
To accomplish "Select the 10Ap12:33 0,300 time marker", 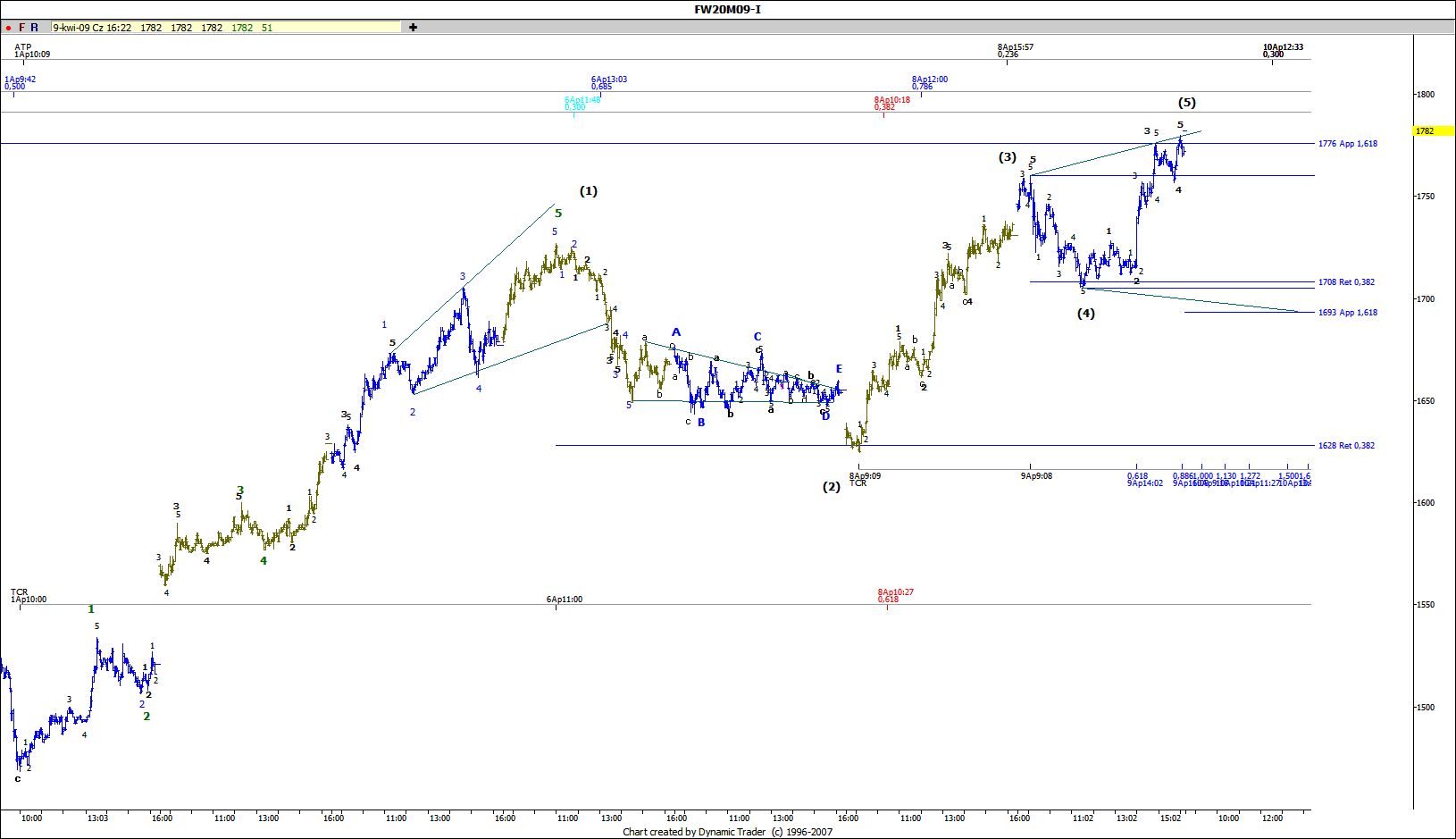I will [x=1283, y=51].
